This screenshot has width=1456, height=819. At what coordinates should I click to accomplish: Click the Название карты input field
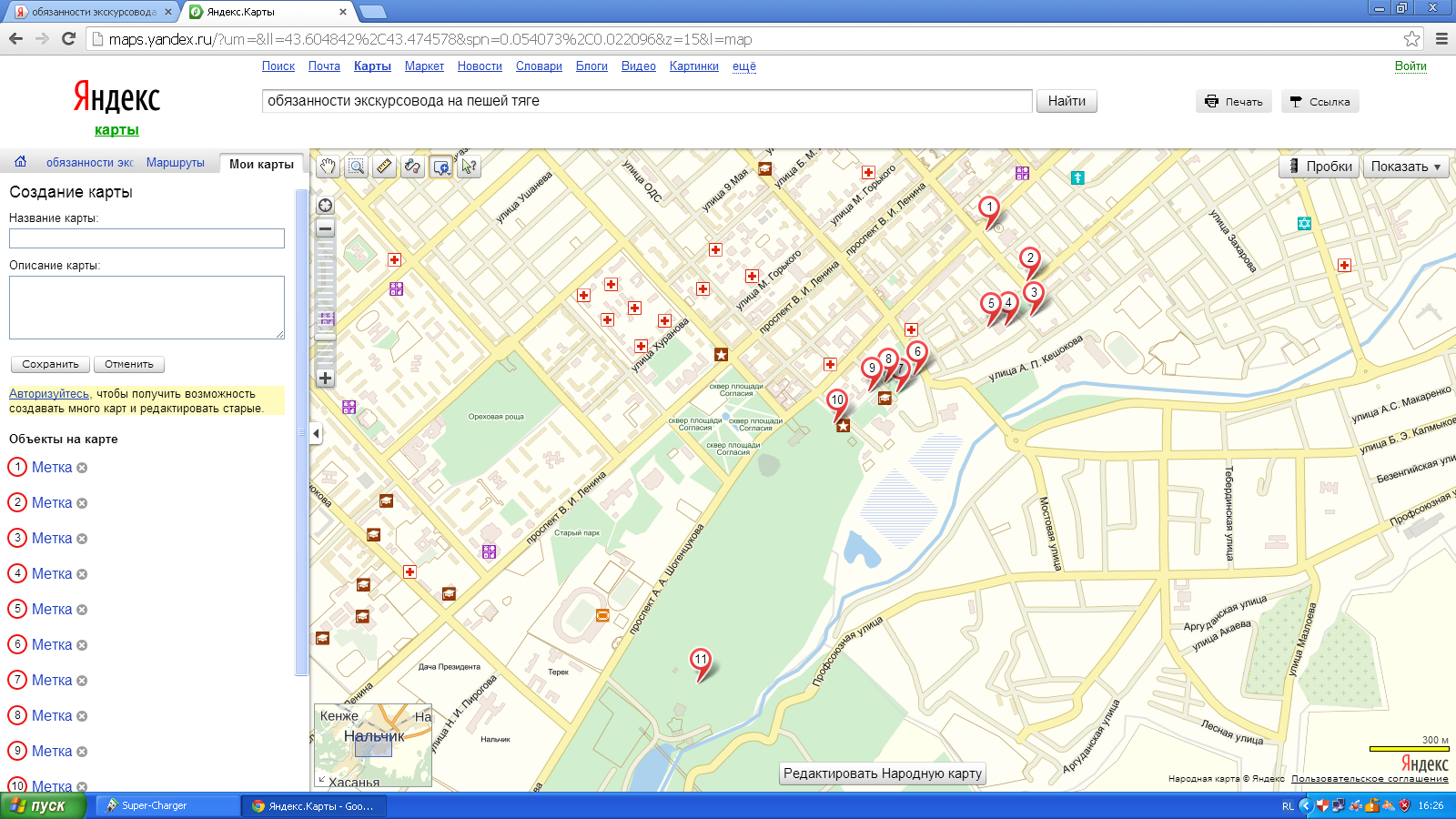click(147, 238)
